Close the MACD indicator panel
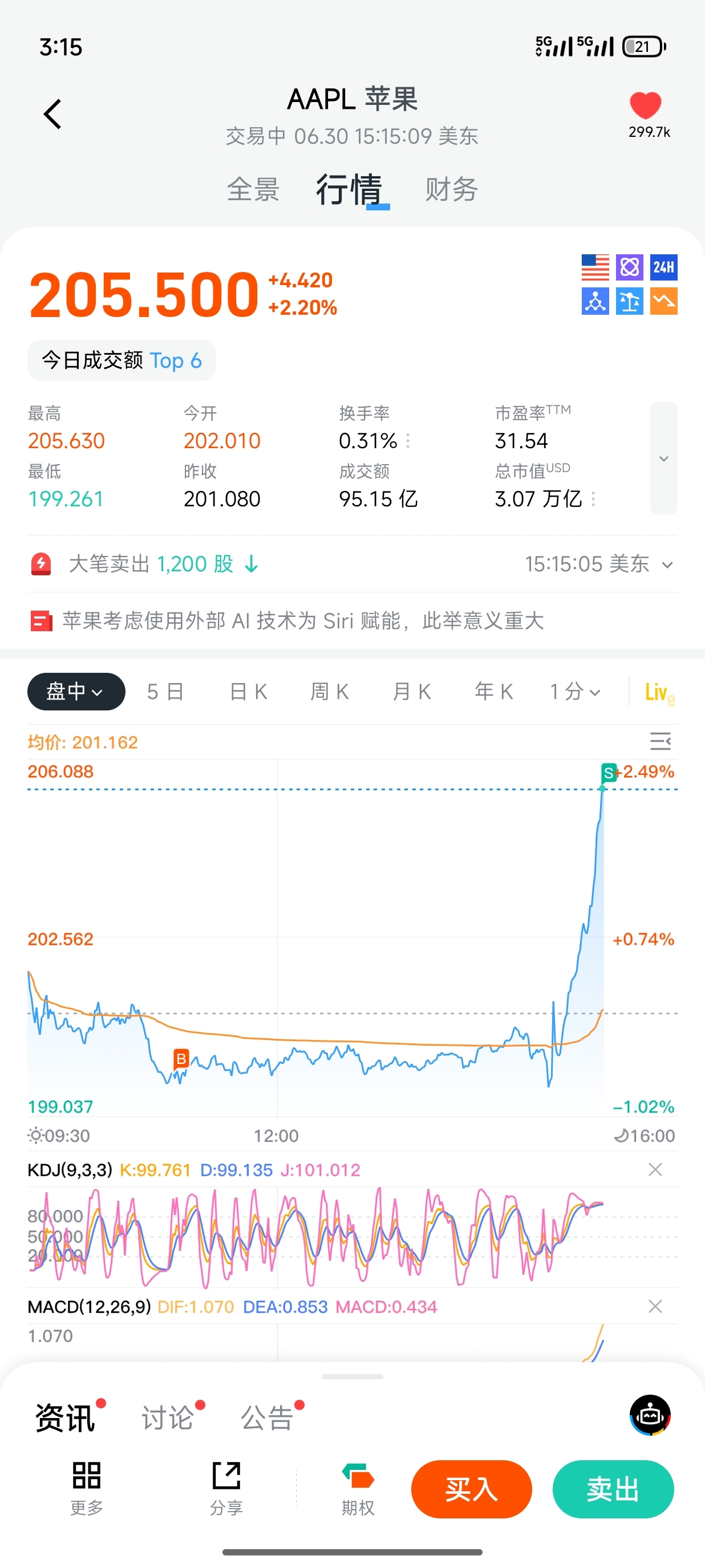The width and height of the screenshot is (705, 1568). click(x=655, y=1306)
